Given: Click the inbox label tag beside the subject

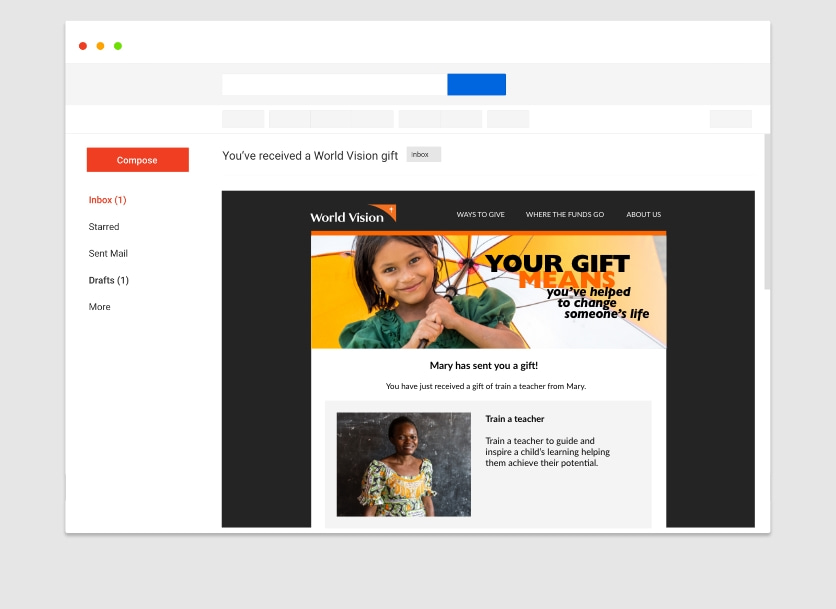Looking at the screenshot, I should pos(423,155).
